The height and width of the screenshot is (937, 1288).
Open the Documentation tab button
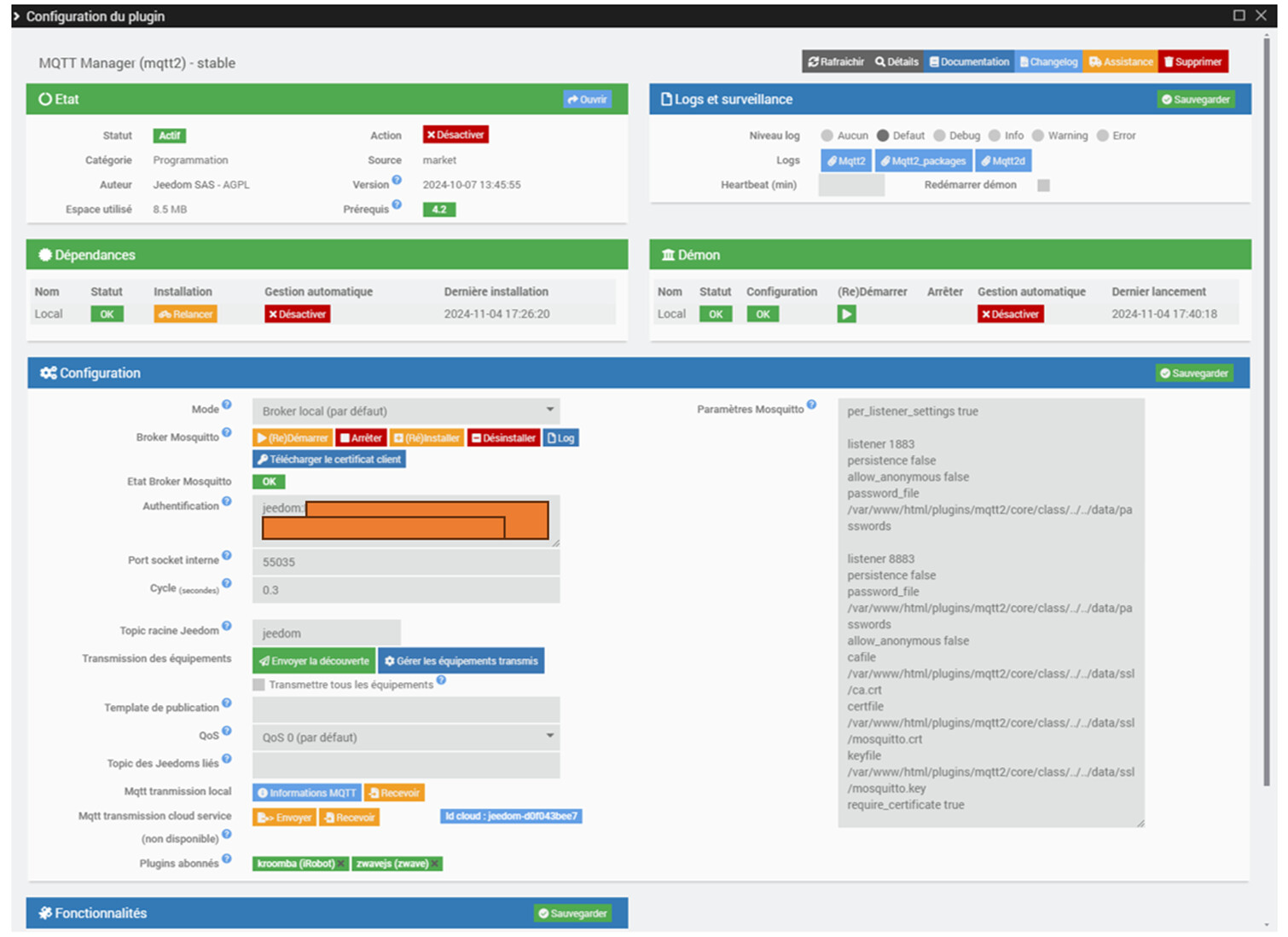[969, 61]
